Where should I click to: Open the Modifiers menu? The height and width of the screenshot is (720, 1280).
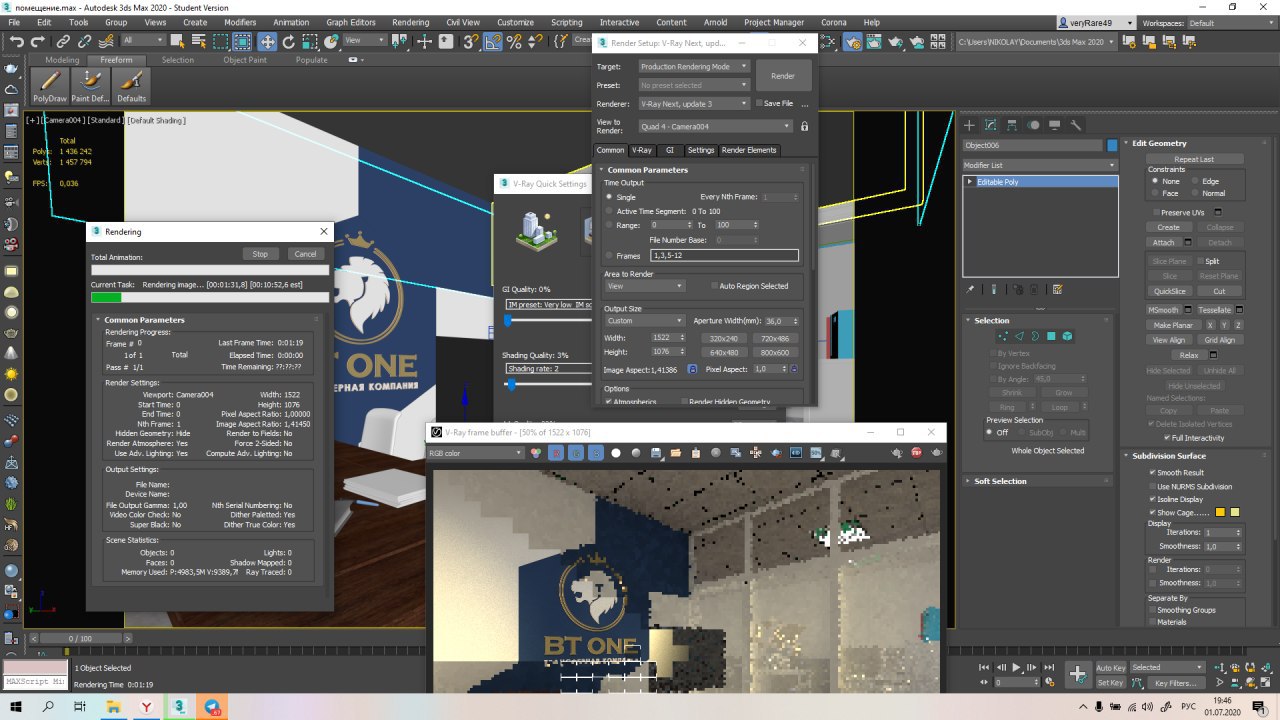click(240, 22)
